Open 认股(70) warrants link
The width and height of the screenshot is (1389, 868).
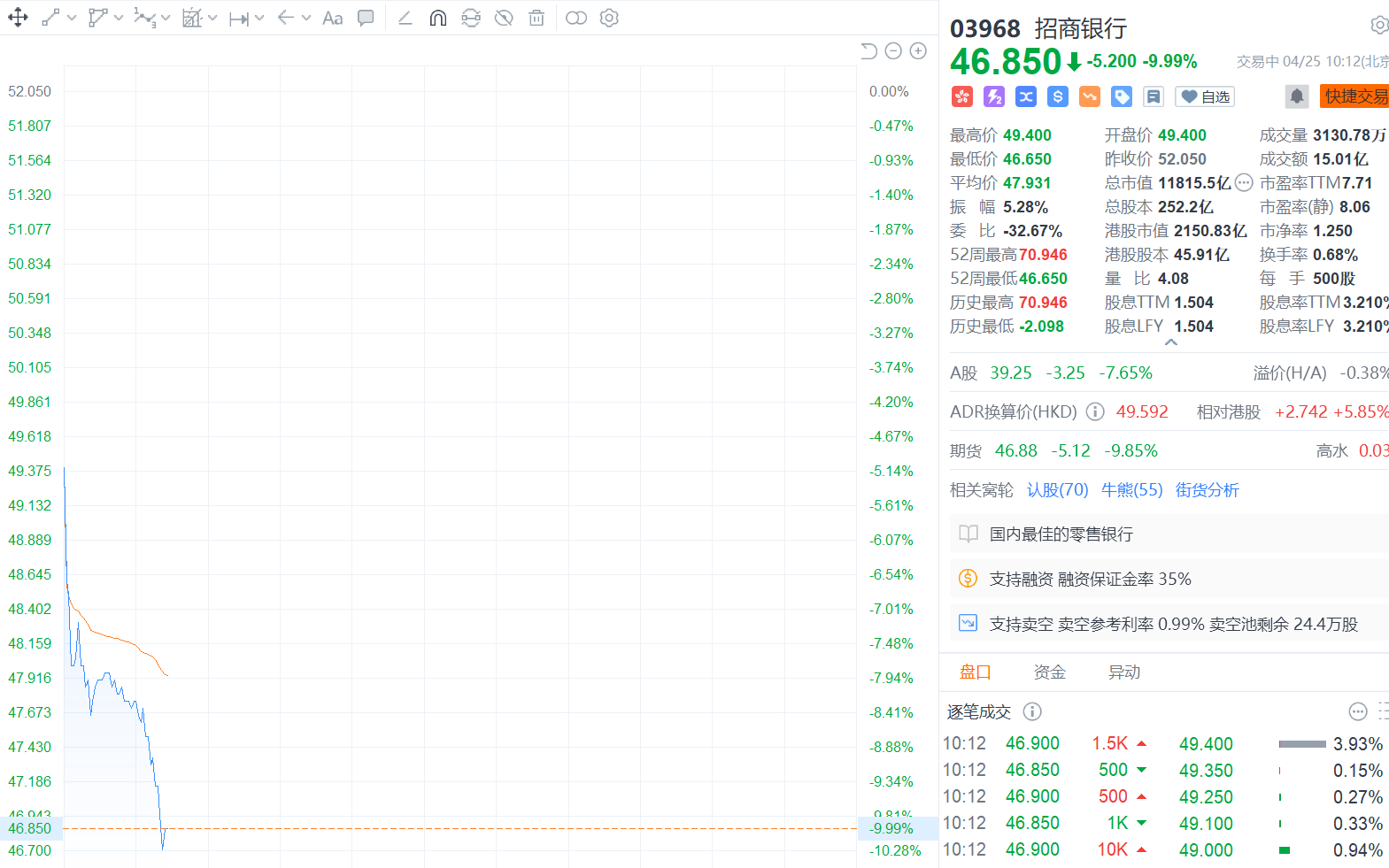[1057, 490]
